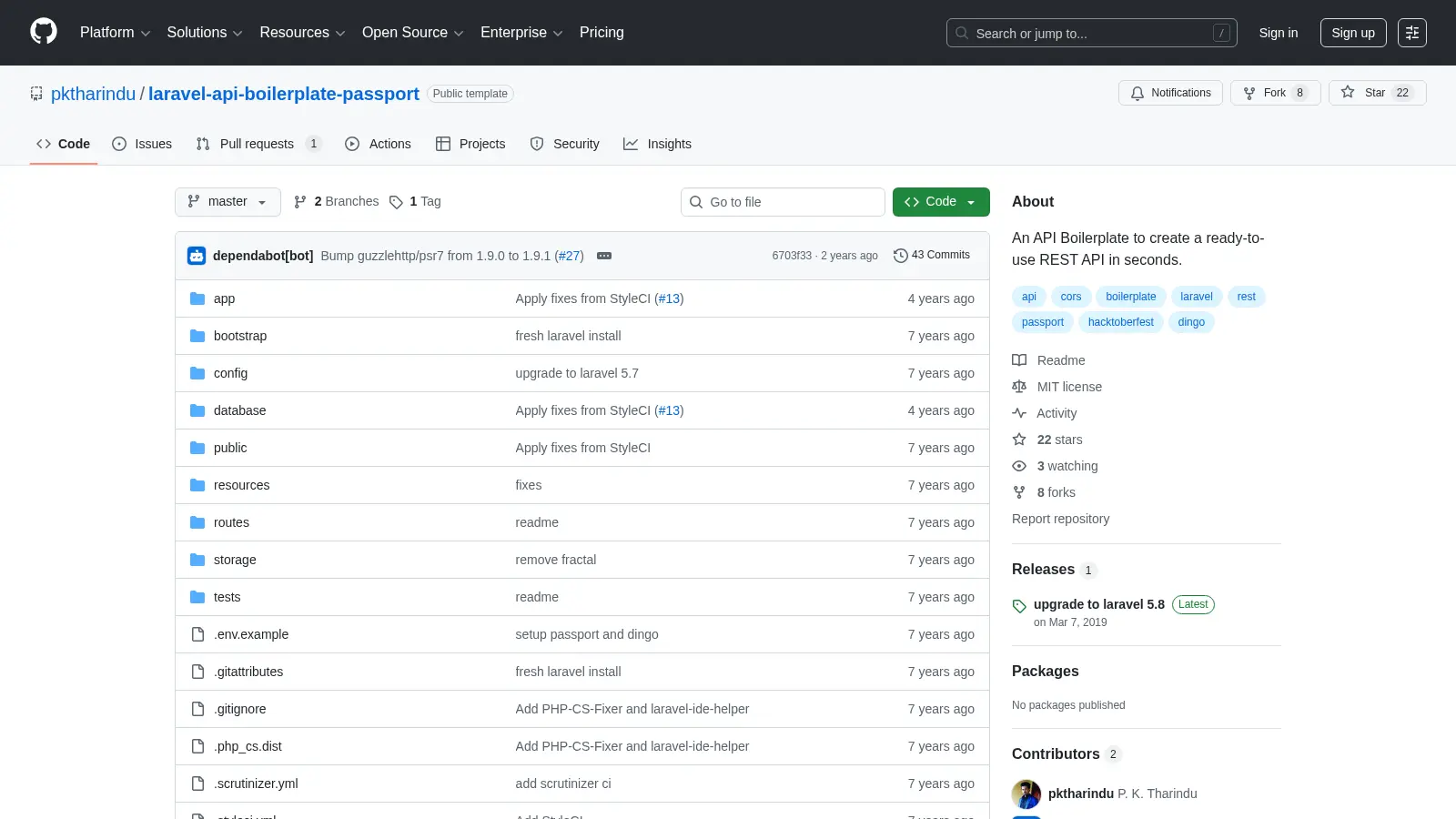Open the 8 forks link

1056,492
